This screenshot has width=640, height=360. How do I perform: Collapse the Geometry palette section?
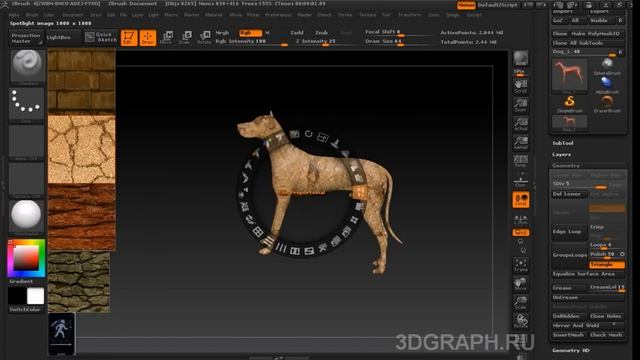point(566,166)
